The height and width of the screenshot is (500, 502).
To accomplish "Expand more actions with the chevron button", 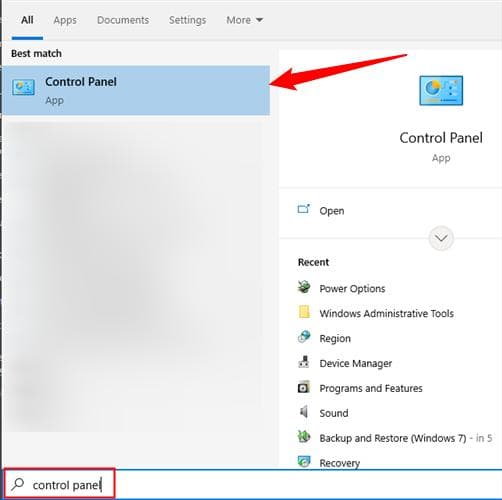I will coord(441,238).
